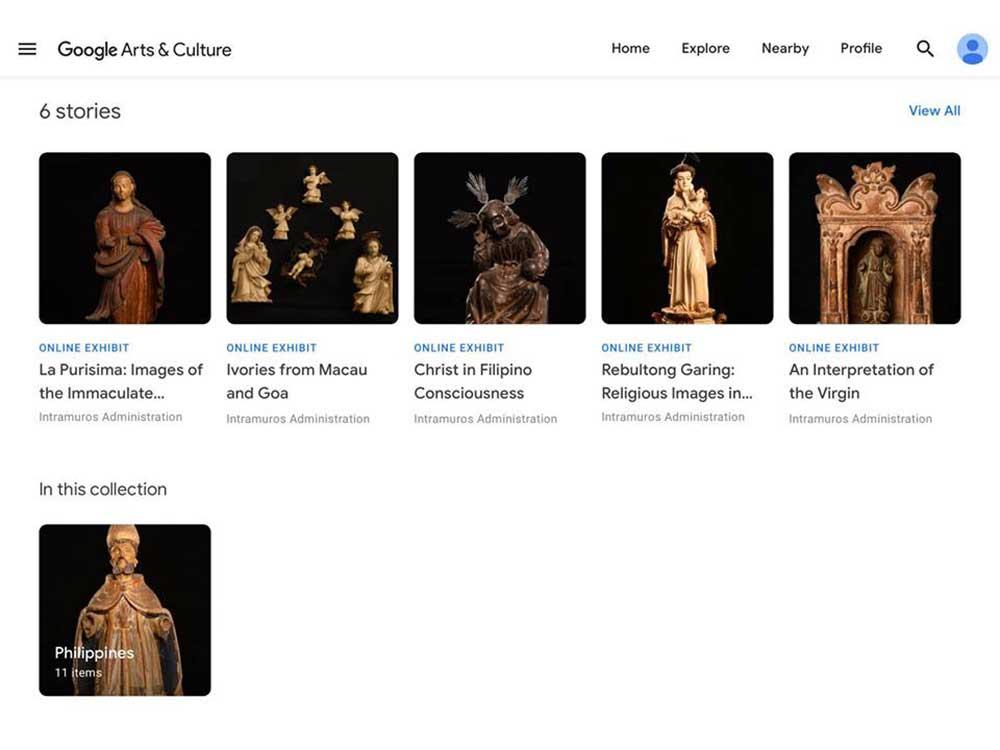This screenshot has height=750, width=1000.
Task: Open the Profile page
Action: (861, 48)
